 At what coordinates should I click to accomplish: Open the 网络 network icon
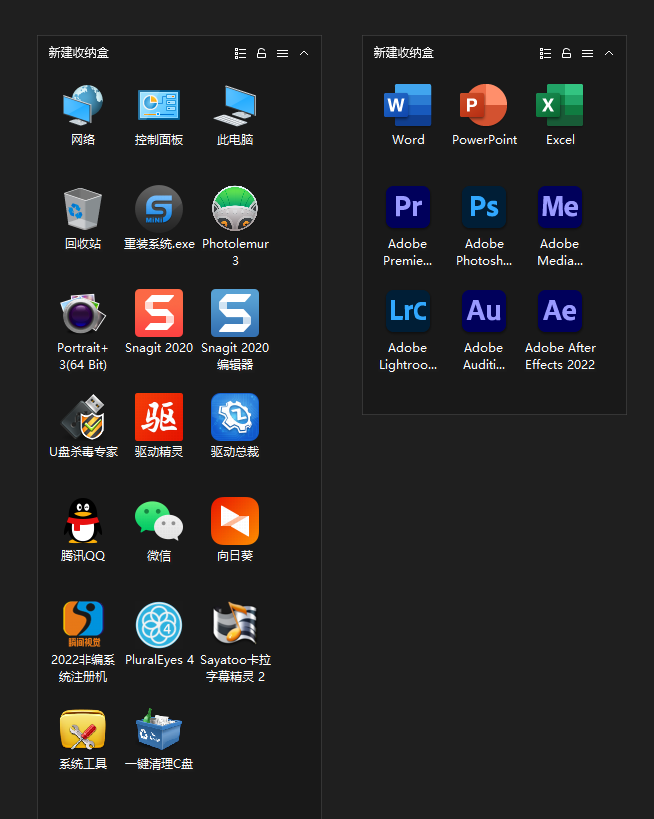point(83,105)
